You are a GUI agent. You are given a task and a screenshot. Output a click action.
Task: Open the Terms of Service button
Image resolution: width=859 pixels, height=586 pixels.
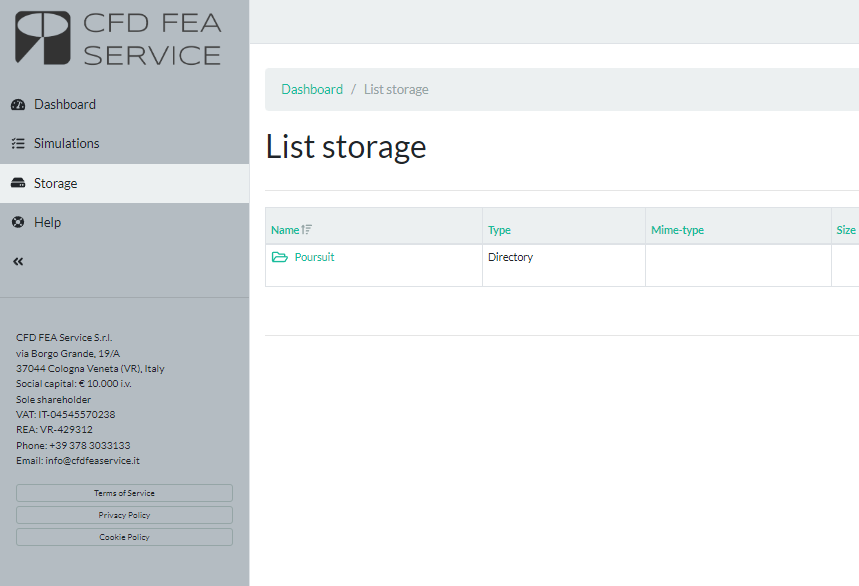coord(124,493)
